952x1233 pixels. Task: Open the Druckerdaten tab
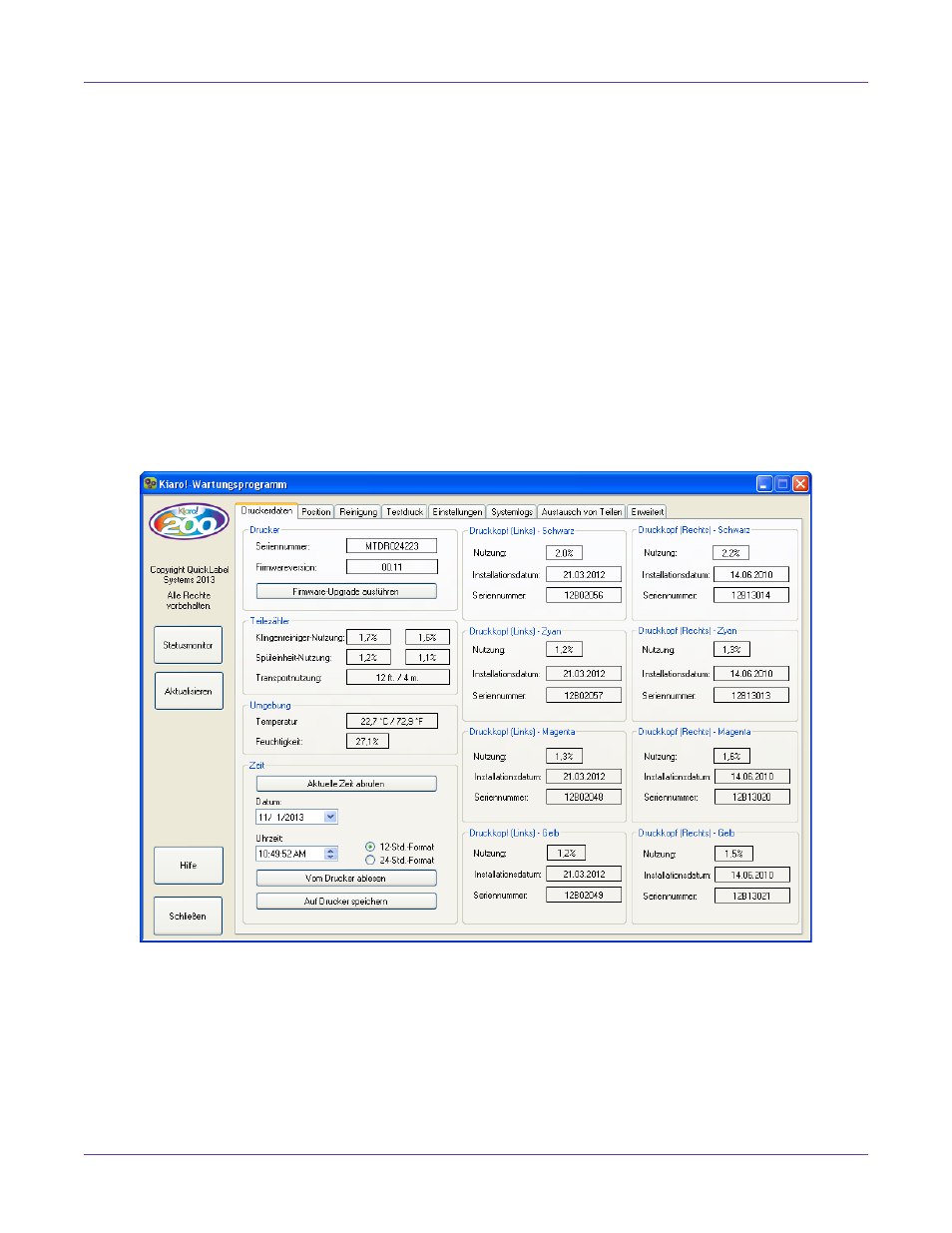[266, 510]
